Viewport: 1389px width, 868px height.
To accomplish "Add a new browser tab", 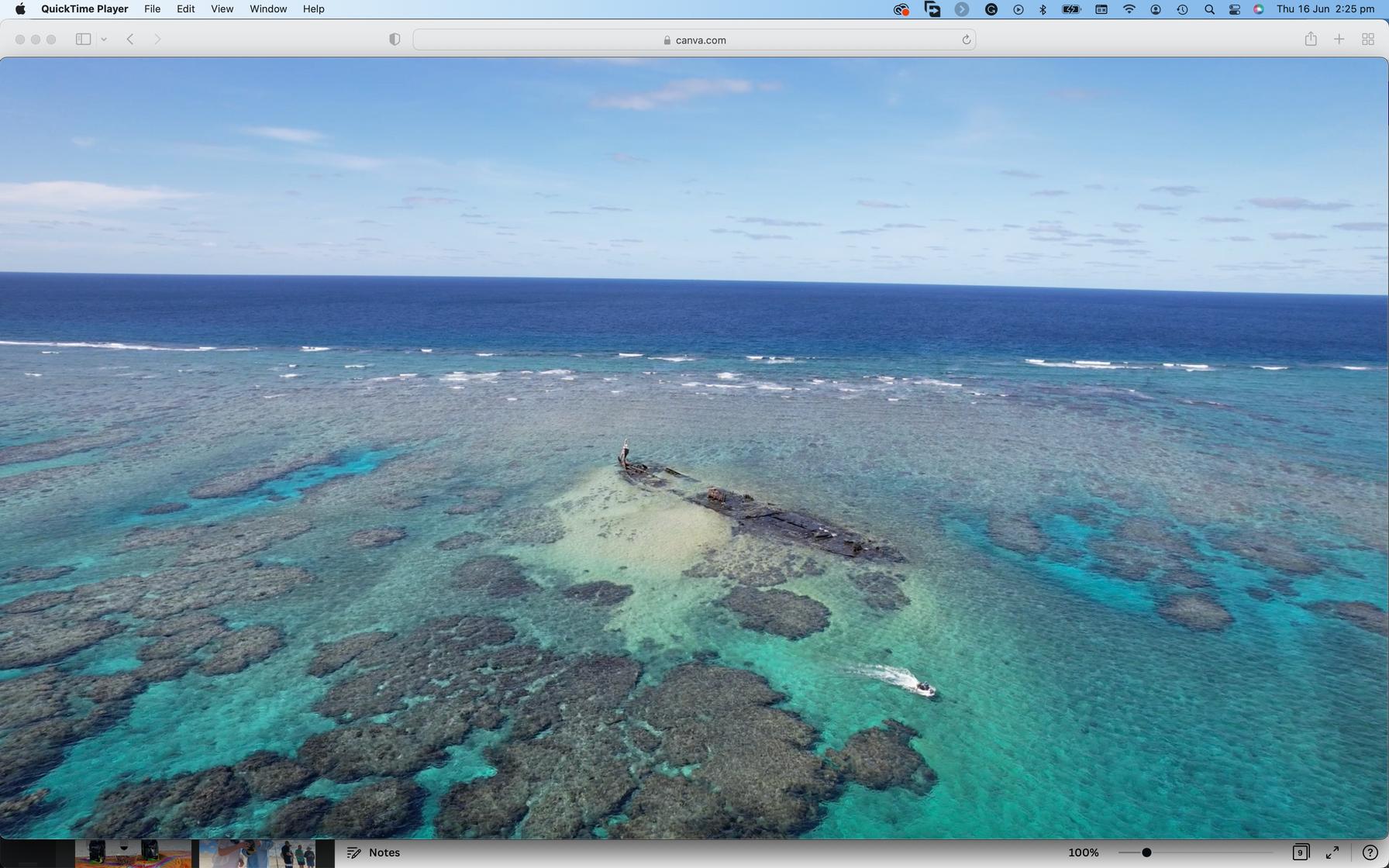I will 1339,40.
